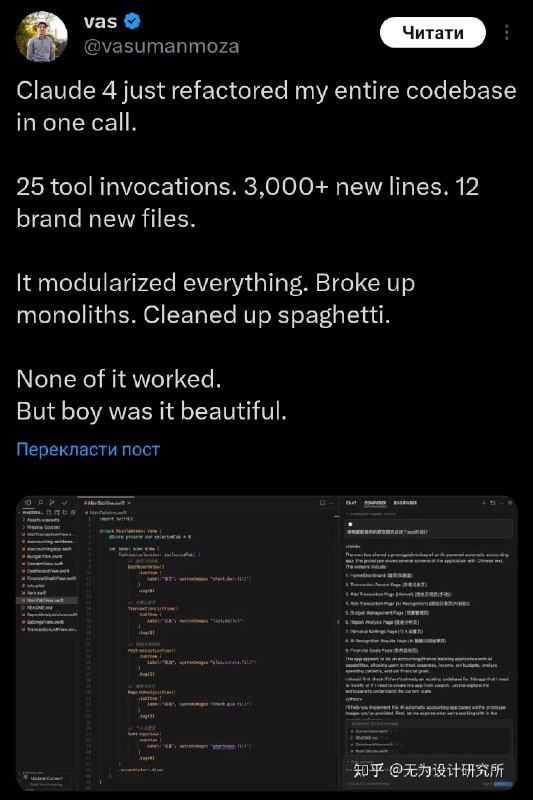Viewport: 533px width, 800px height.
Task: Select README.md in the file tree
Action: coord(38,608)
